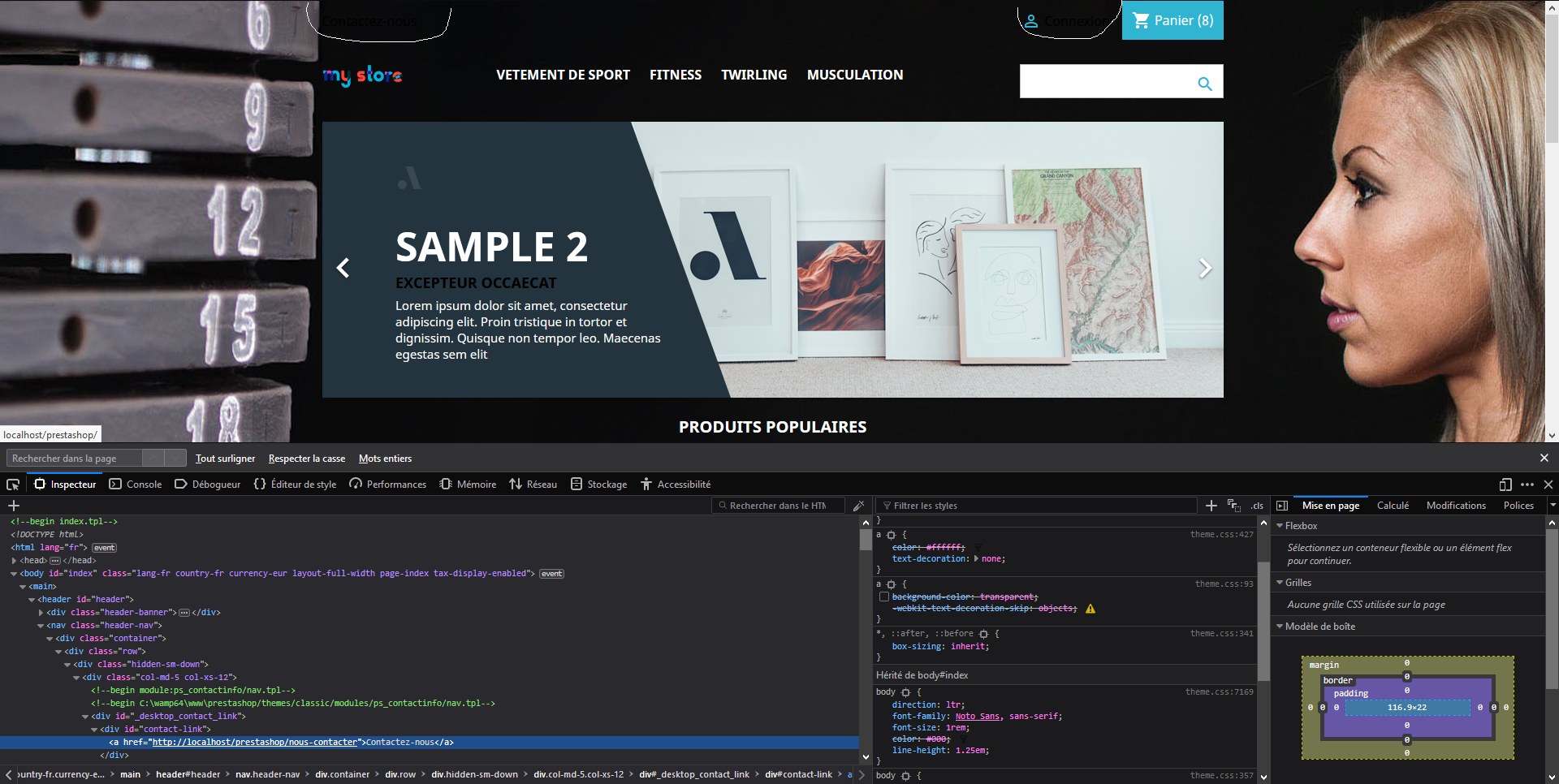Screen dimensions: 1559x784
Task: Open the devtools more options menu
Action: pyautogui.click(x=1527, y=485)
